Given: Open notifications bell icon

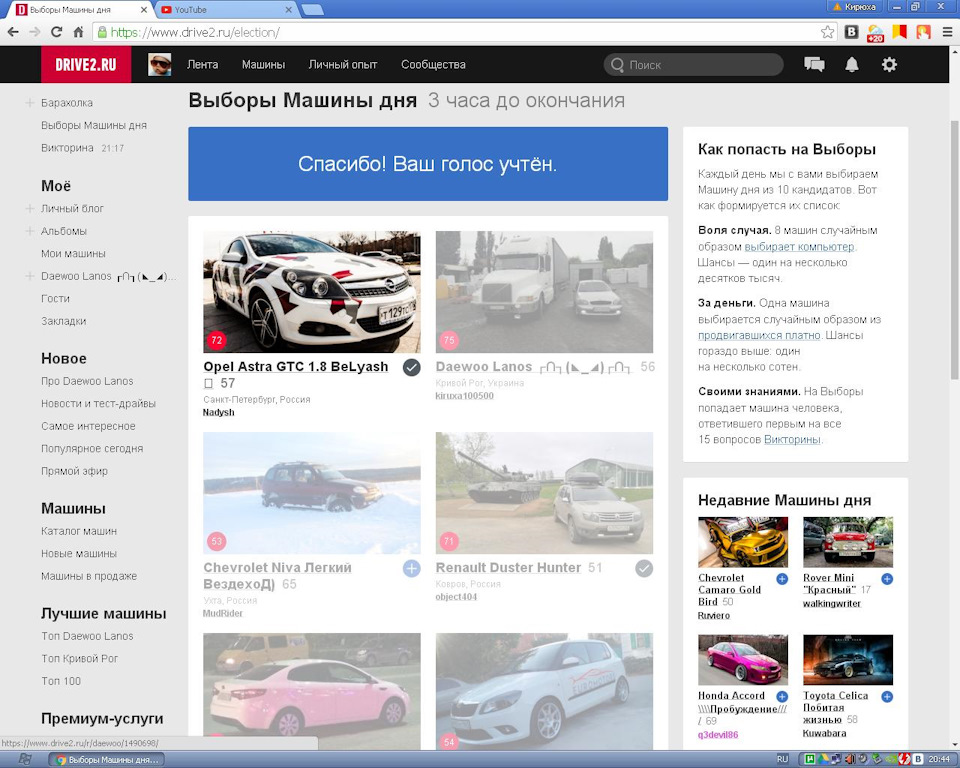Looking at the screenshot, I should (x=852, y=64).
